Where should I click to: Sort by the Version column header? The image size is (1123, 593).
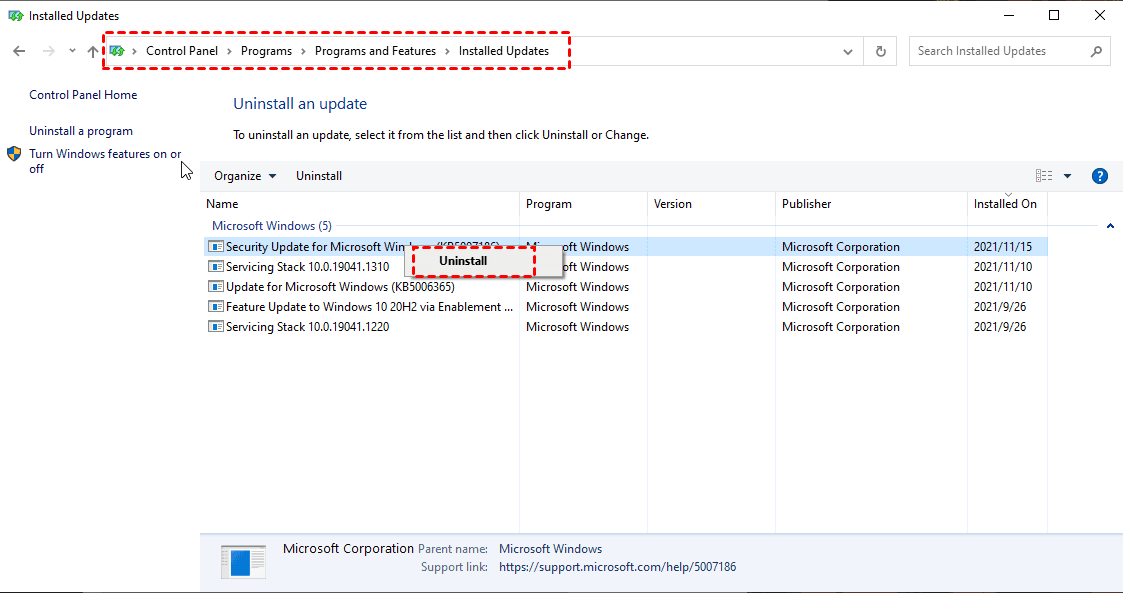point(711,204)
